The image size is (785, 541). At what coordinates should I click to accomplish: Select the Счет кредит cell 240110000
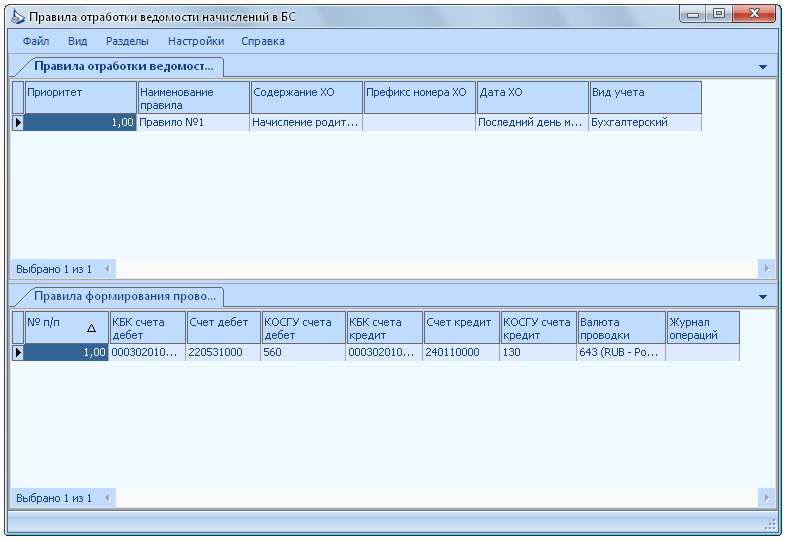(461, 352)
